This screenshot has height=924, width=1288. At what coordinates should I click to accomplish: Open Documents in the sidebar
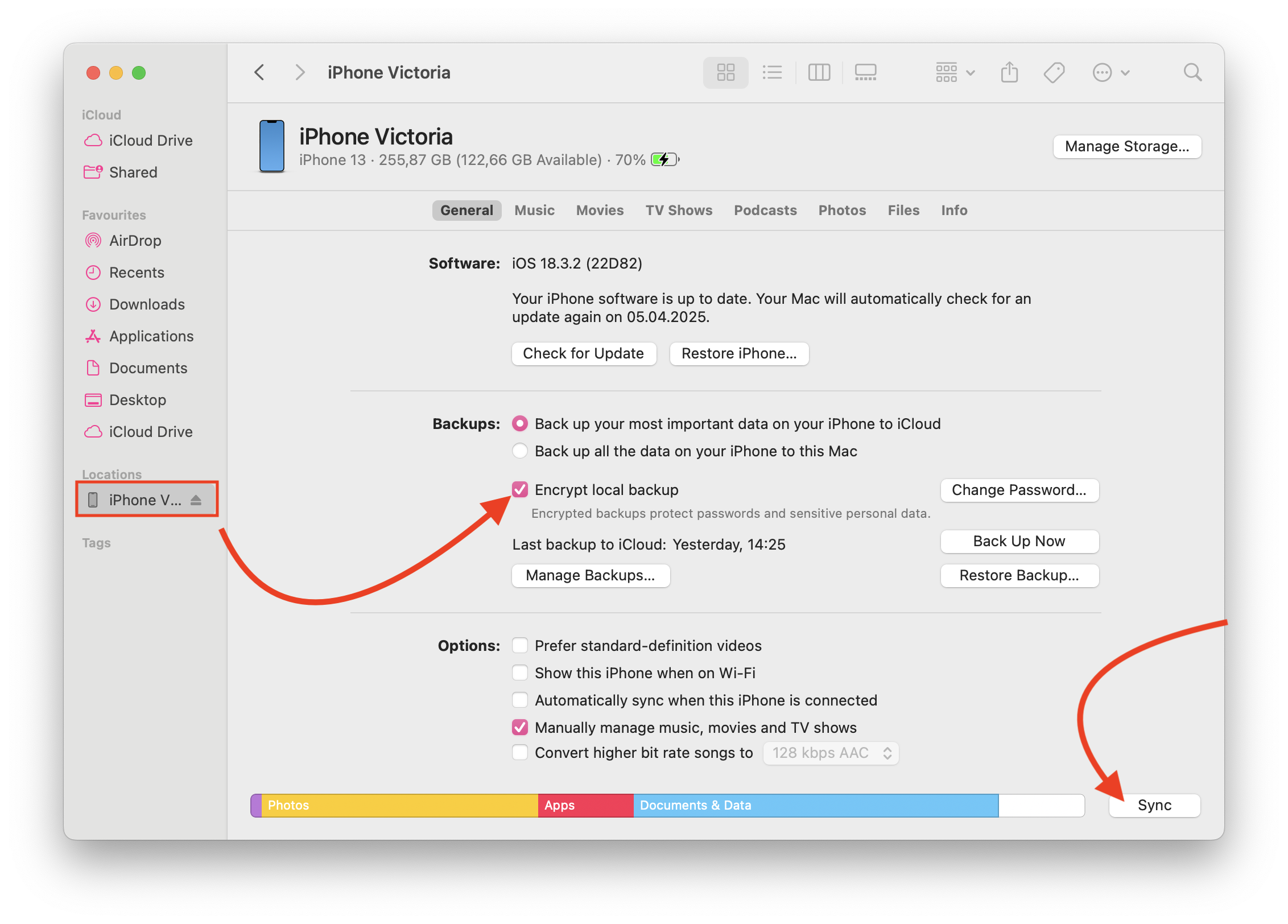tap(148, 368)
